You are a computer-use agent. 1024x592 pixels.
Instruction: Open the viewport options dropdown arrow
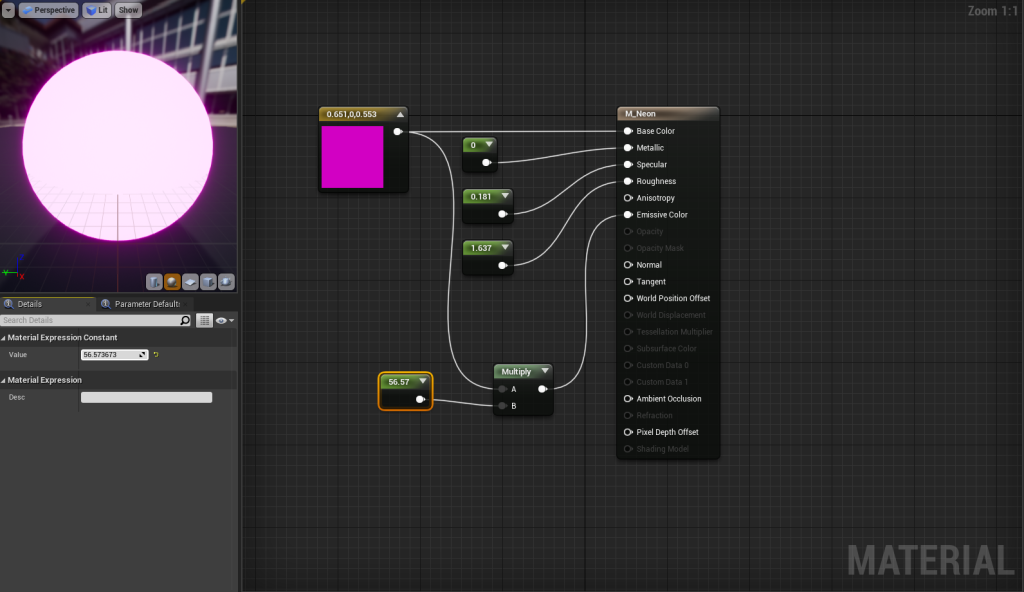coord(8,10)
